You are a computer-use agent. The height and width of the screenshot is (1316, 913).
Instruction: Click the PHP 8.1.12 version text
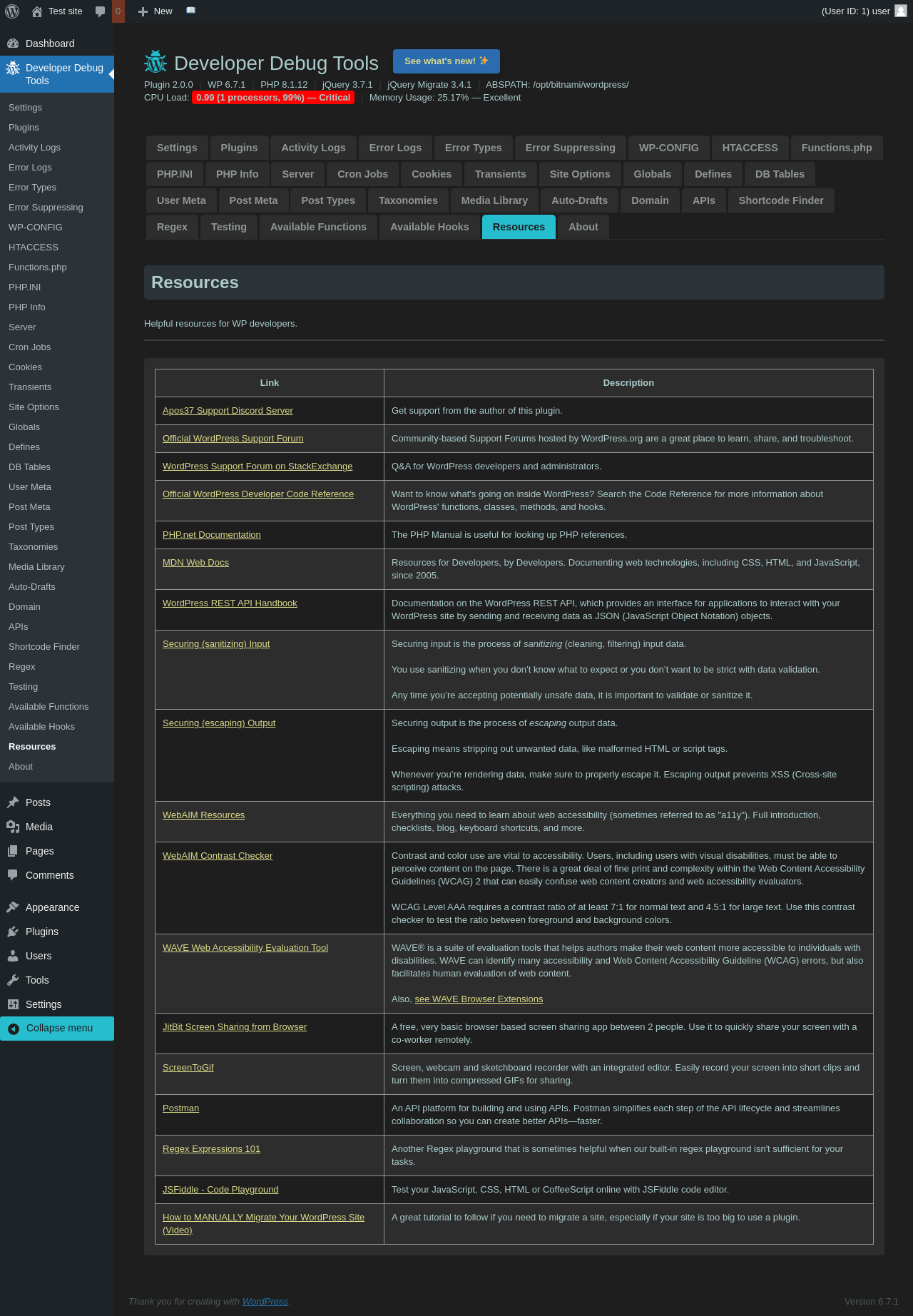tap(284, 85)
